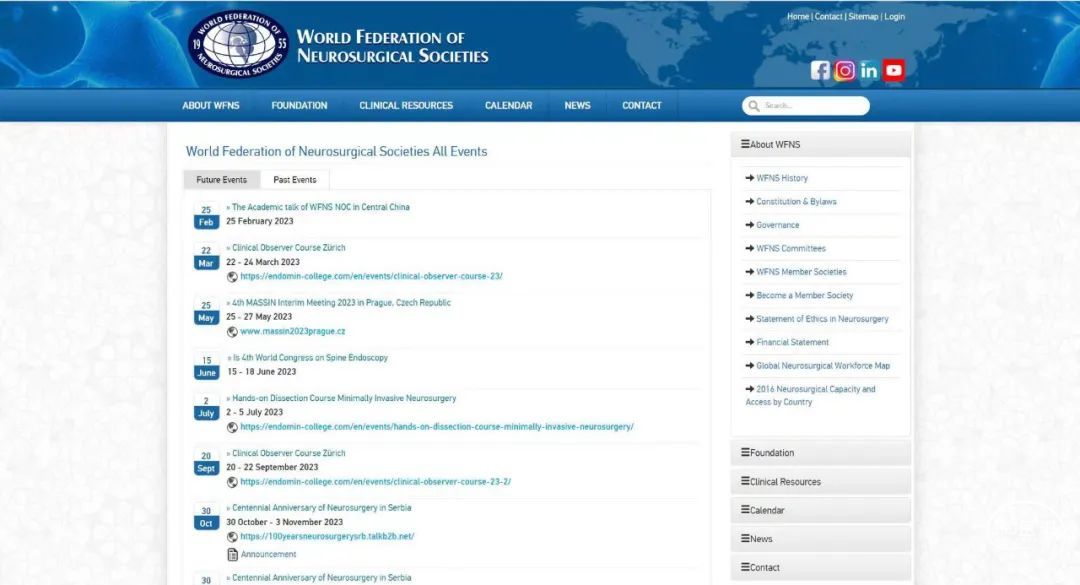
Task: Click the magnifier icon in the search box
Action: [x=754, y=105]
